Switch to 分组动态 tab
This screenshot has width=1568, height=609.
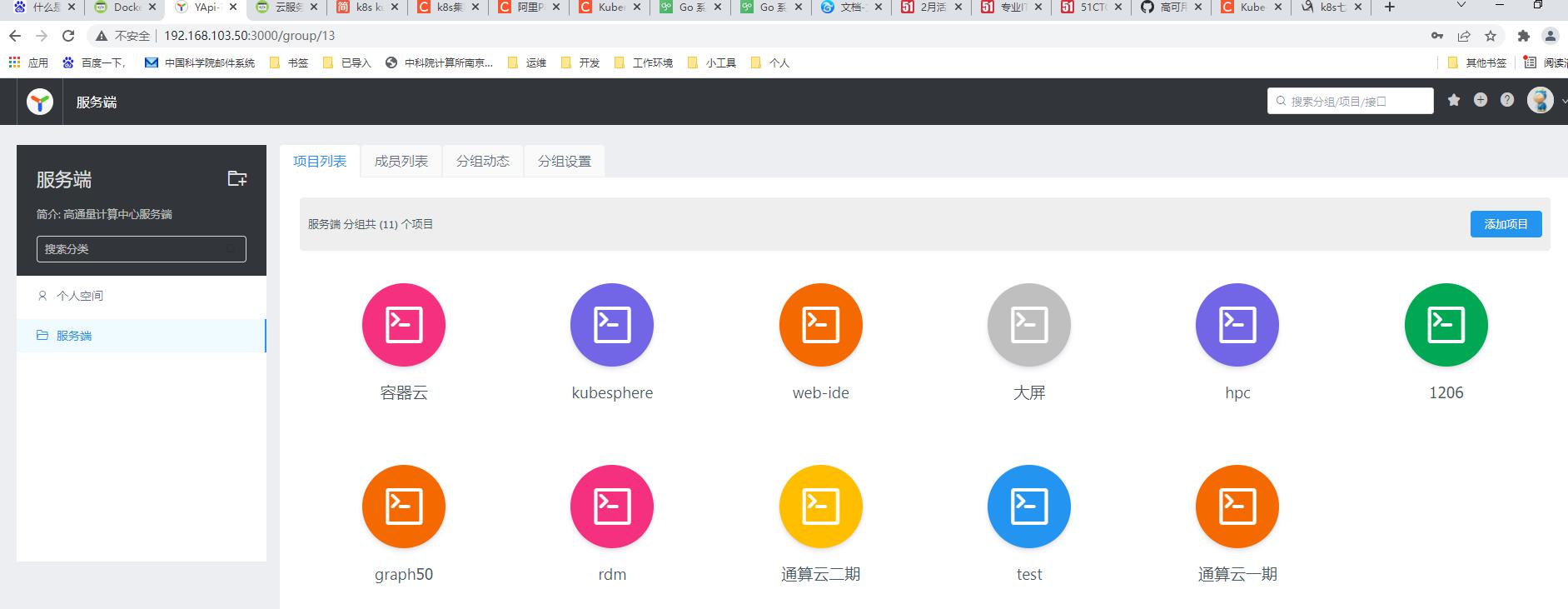483,161
